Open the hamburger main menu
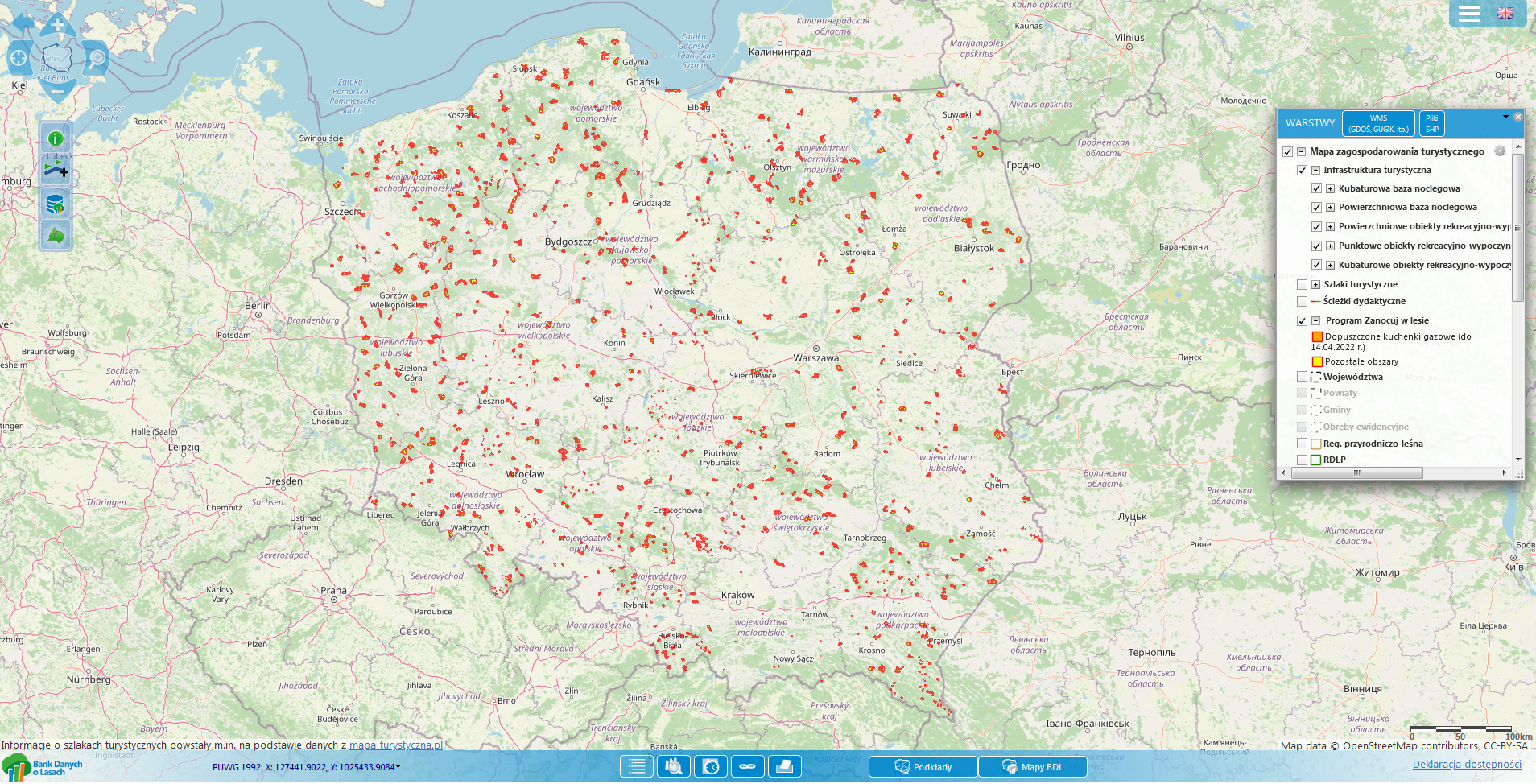Image resolution: width=1536 pixels, height=784 pixels. click(1469, 14)
